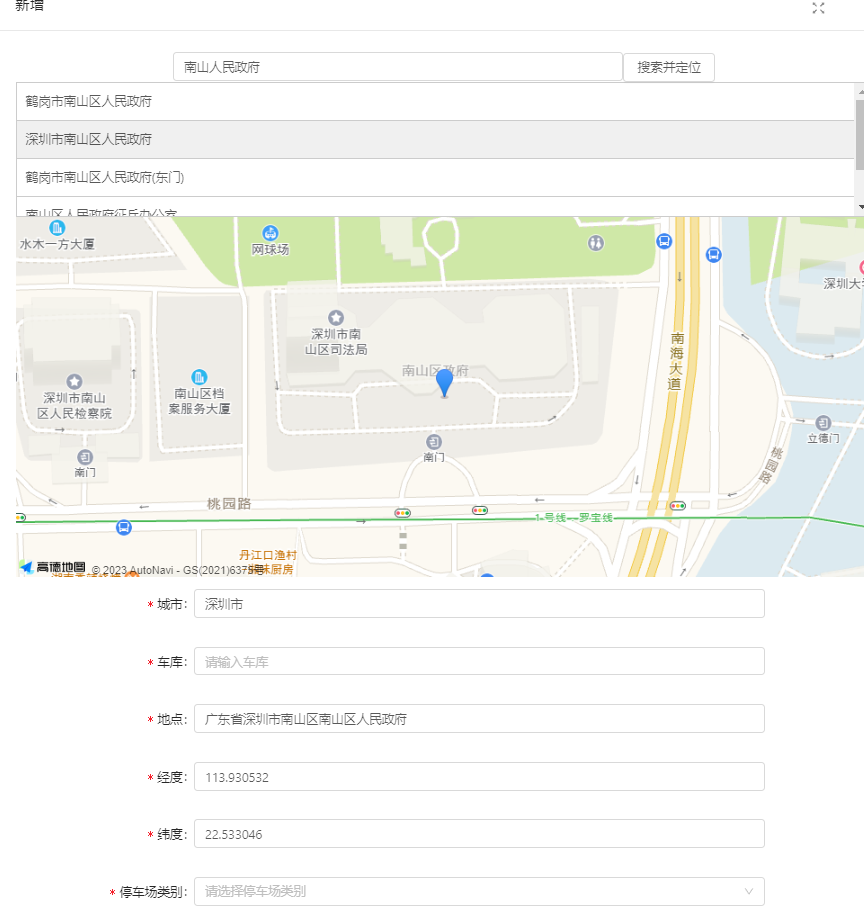Click the 地点 input field
The width and height of the screenshot is (864, 910).
(479, 719)
